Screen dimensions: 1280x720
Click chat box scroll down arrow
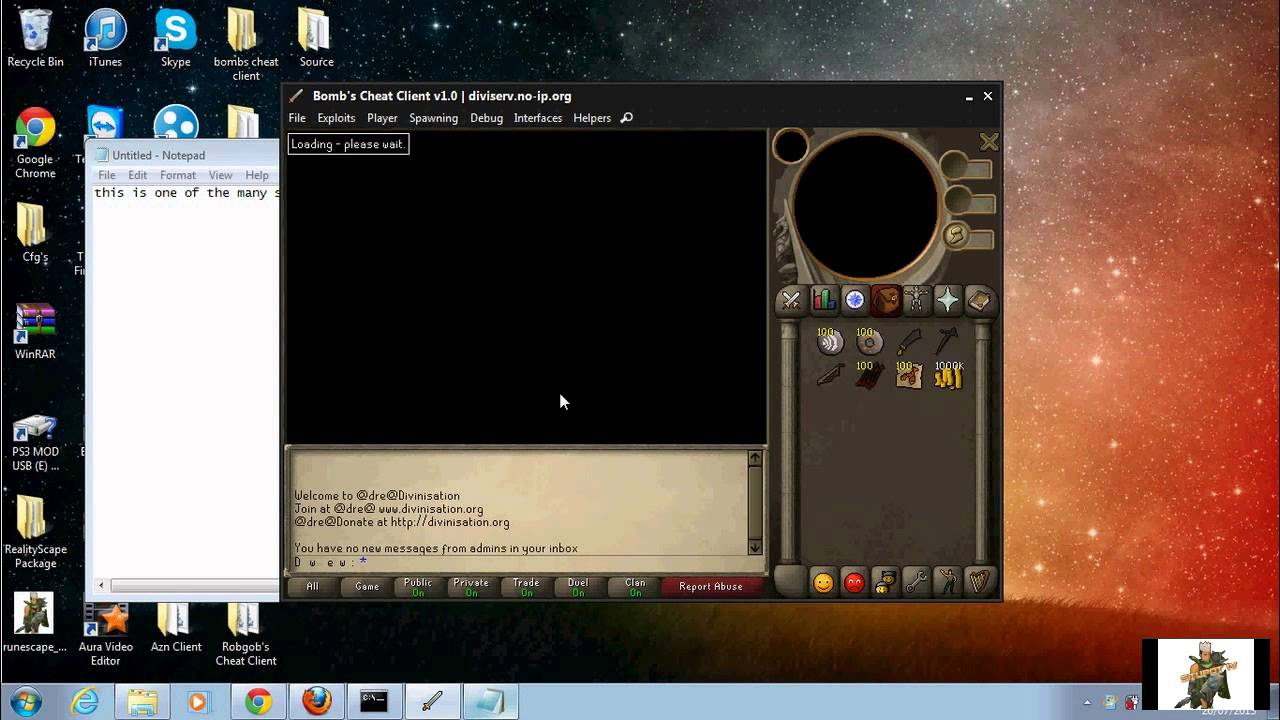tap(755, 547)
